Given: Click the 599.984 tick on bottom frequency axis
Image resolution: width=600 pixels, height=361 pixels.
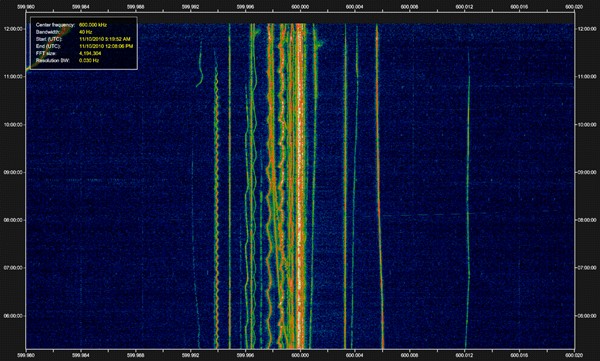Looking at the screenshot, I should pos(81,356).
